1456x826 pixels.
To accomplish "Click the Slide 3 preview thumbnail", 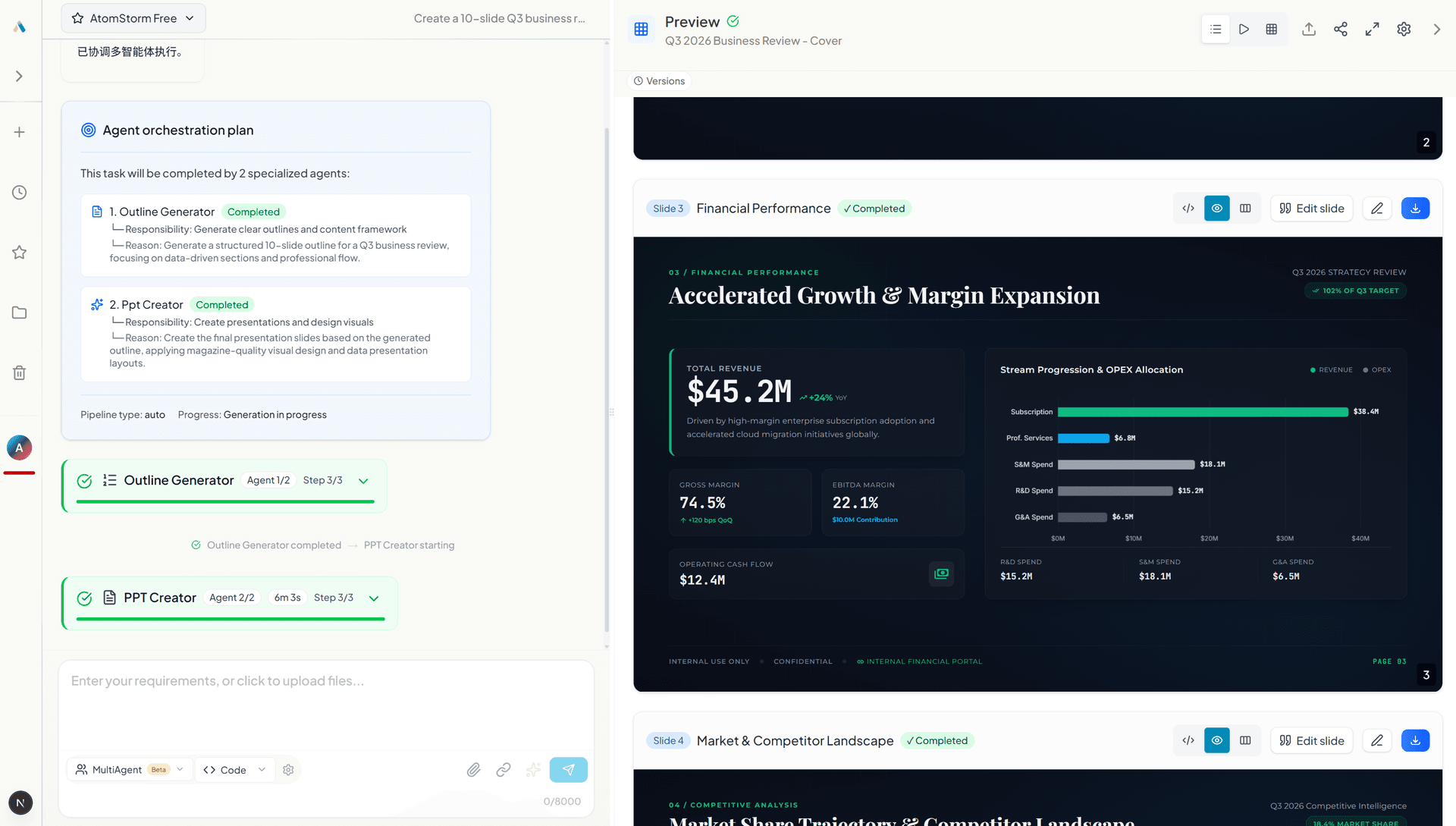I will [1038, 464].
